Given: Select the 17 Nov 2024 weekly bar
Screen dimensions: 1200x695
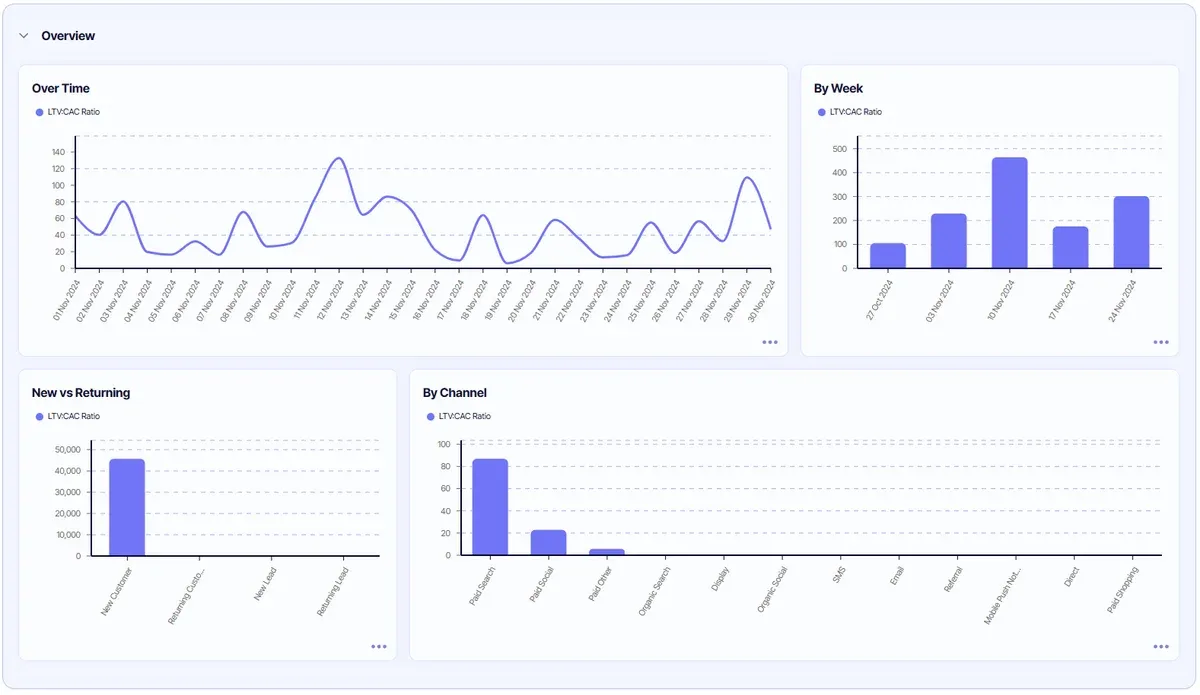Looking at the screenshot, I should click(1070, 247).
